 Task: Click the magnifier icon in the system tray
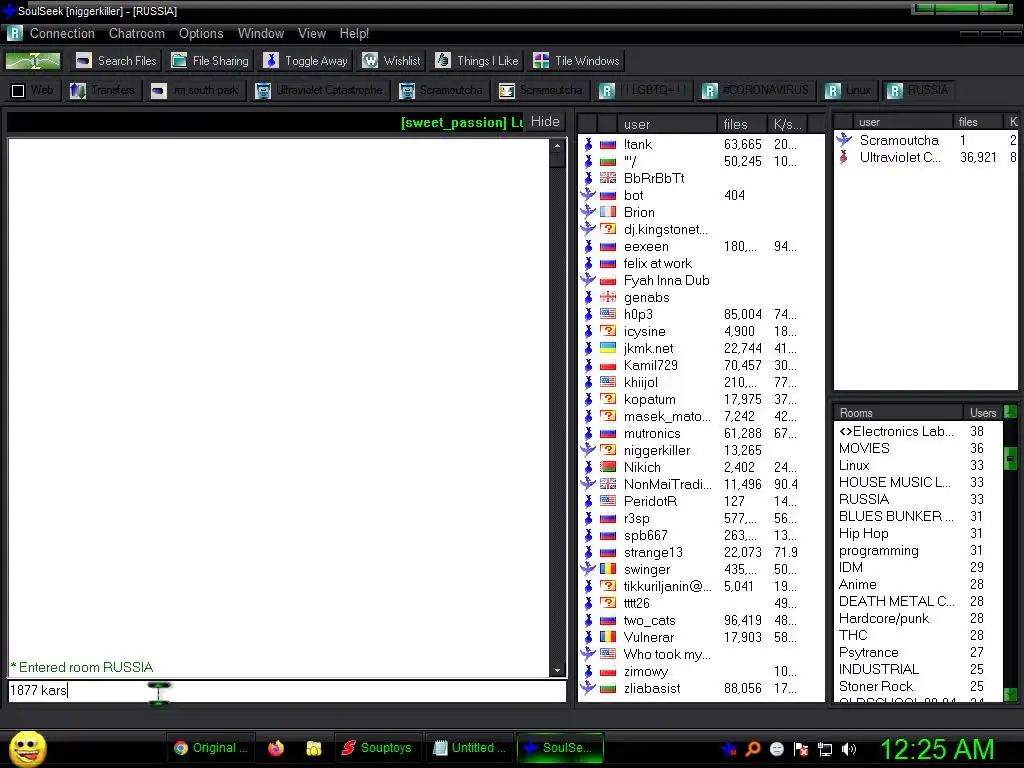(x=752, y=749)
